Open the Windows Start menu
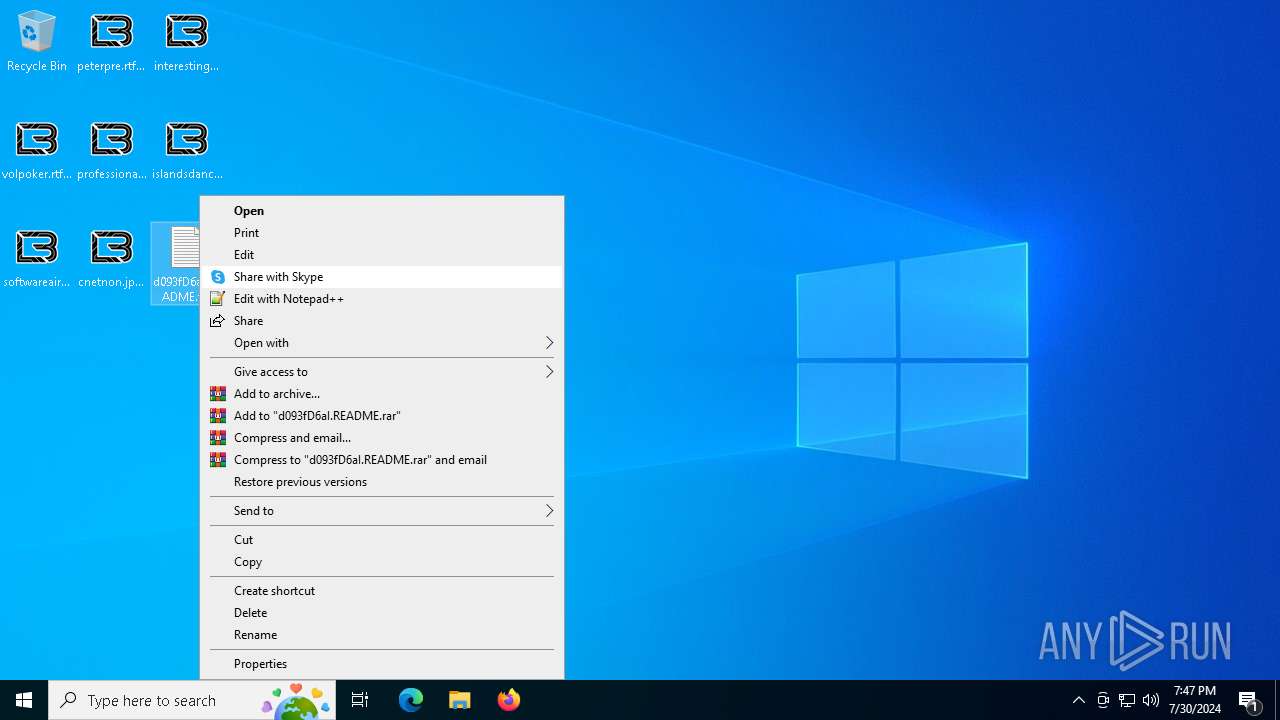 [x=24, y=700]
